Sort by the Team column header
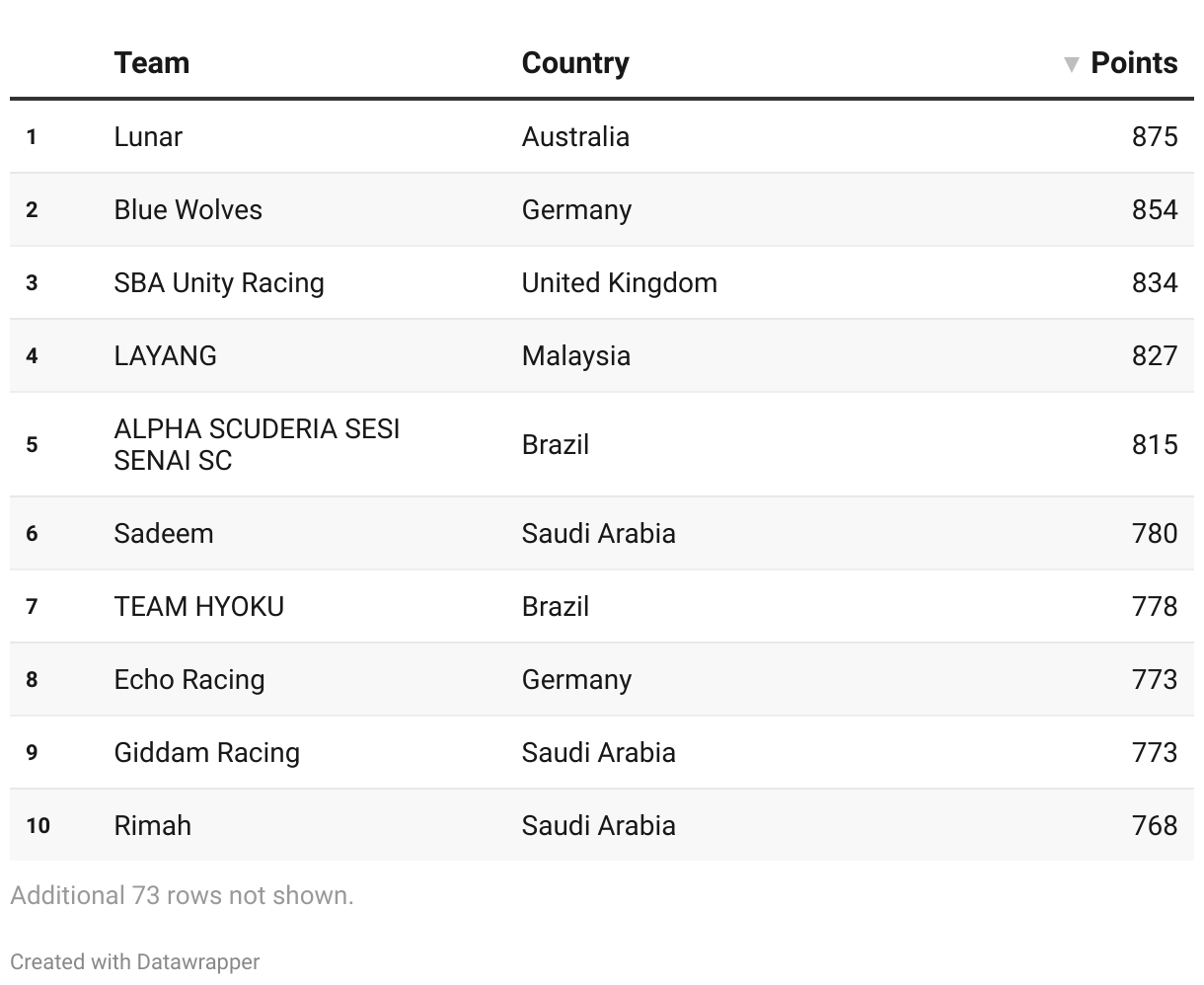The height and width of the screenshot is (985, 1204). [x=151, y=63]
